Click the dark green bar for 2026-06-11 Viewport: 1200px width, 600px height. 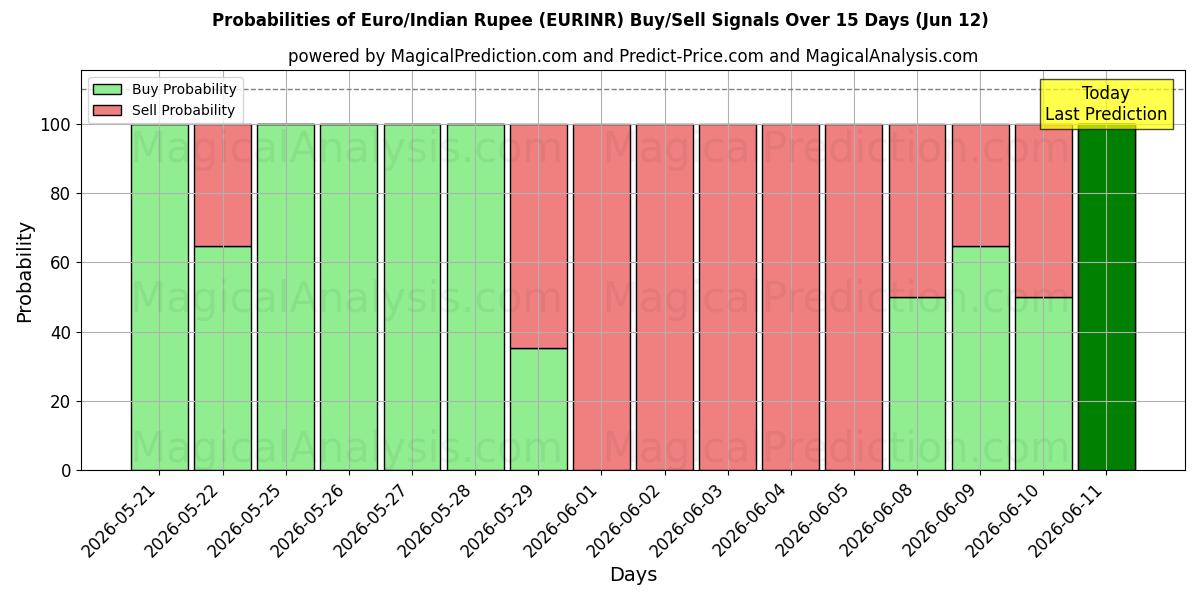1107,297
